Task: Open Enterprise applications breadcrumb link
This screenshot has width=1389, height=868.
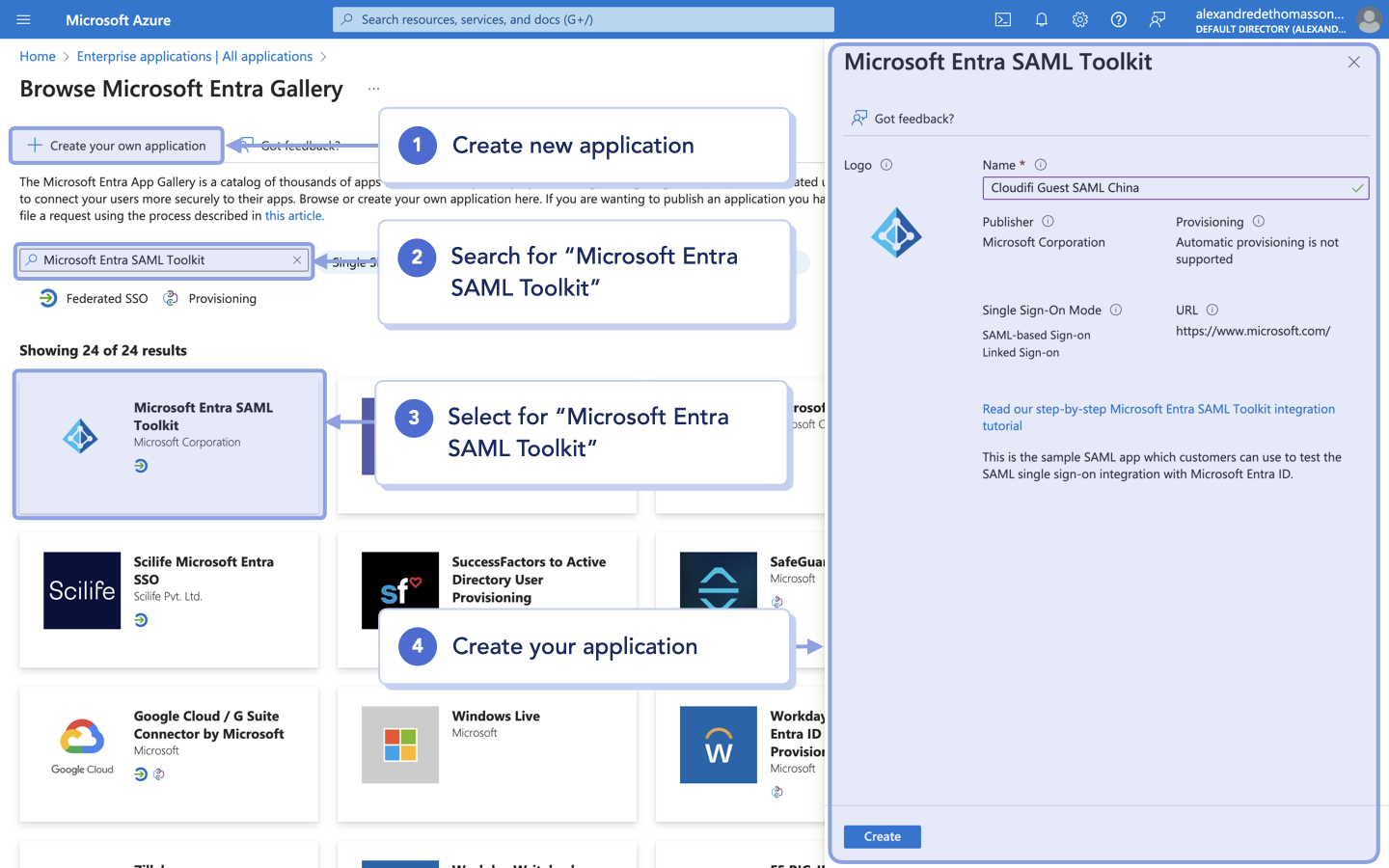Action: (x=194, y=56)
